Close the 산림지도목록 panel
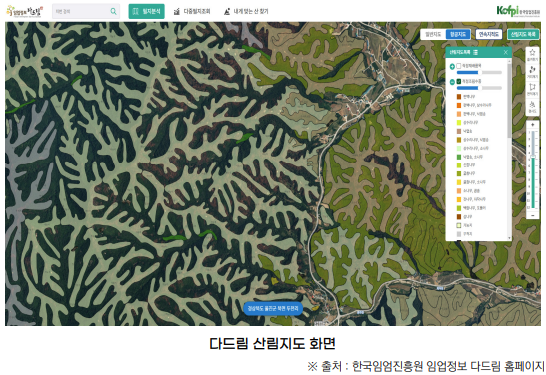The image size is (546, 375). point(506,52)
